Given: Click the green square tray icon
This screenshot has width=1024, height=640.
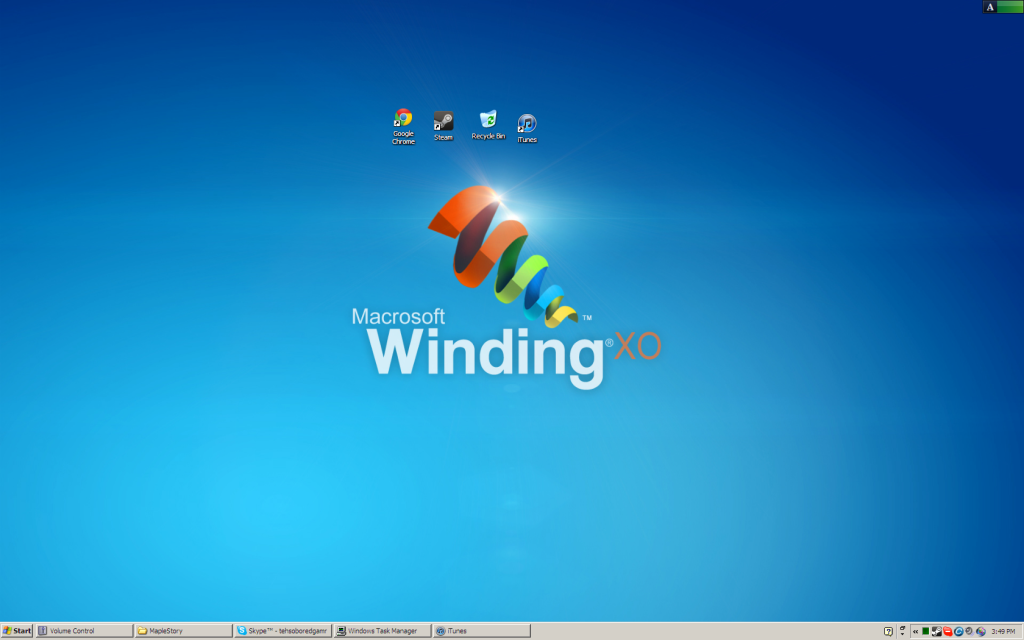Looking at the screenshot, I should [926, 631].
